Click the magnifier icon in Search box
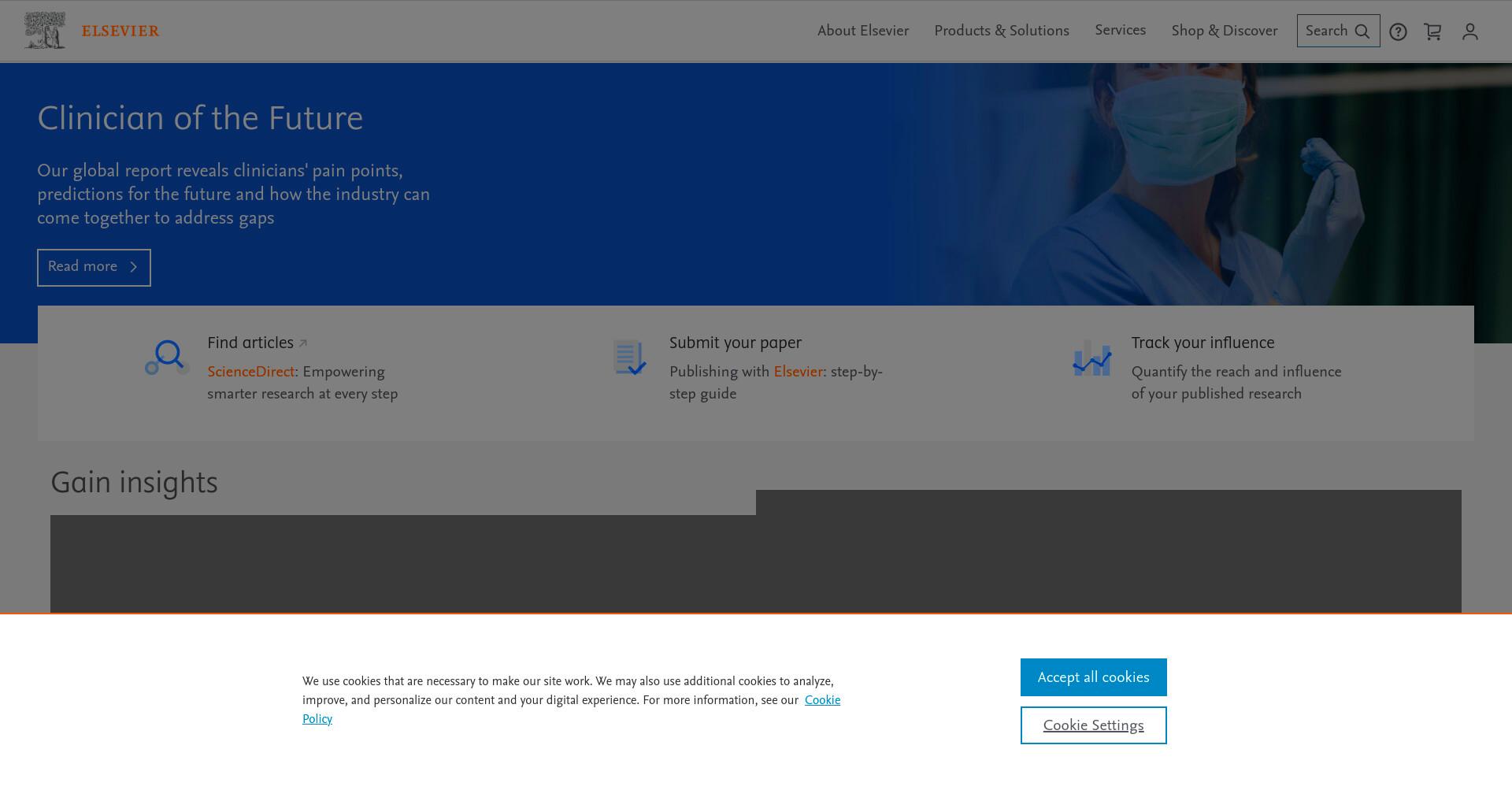 (x=1362, y=32)
